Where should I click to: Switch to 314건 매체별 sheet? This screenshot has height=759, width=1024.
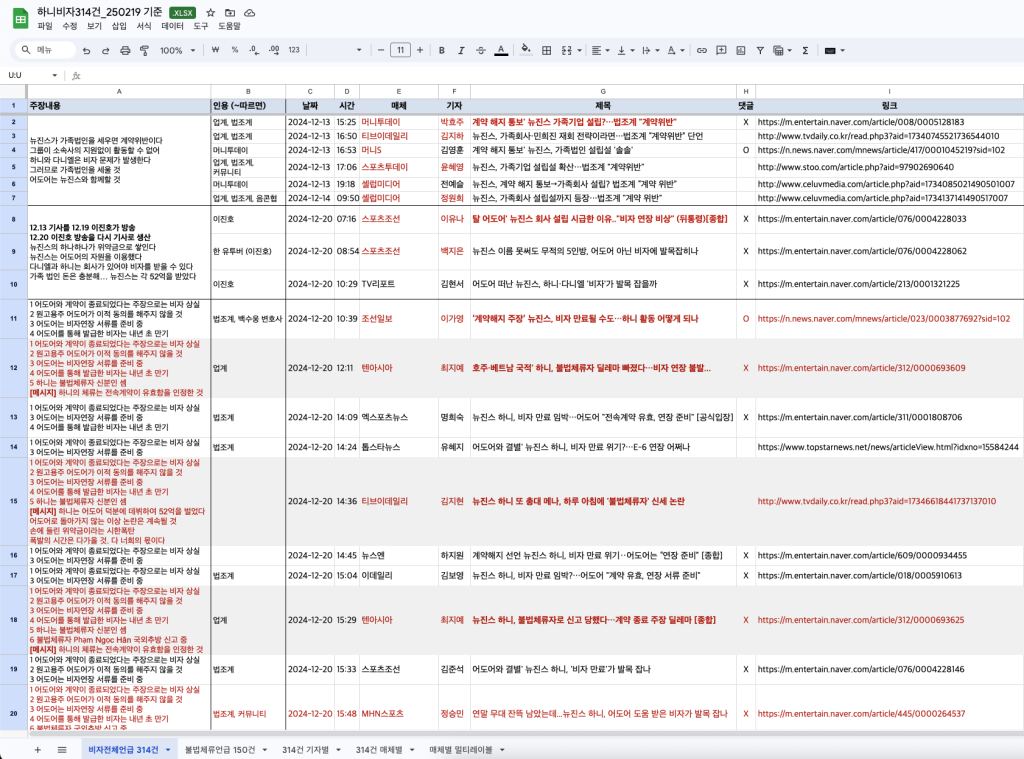(379, 749)
